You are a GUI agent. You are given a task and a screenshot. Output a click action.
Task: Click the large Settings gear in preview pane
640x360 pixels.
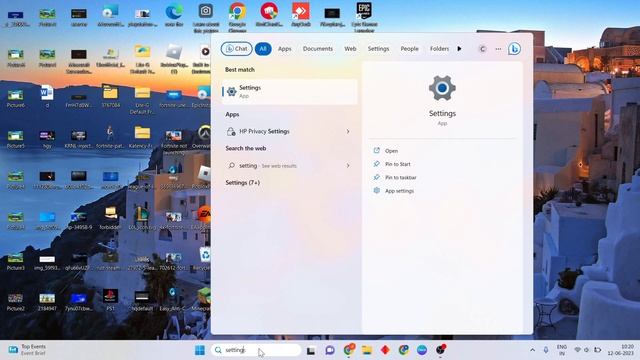442,88
